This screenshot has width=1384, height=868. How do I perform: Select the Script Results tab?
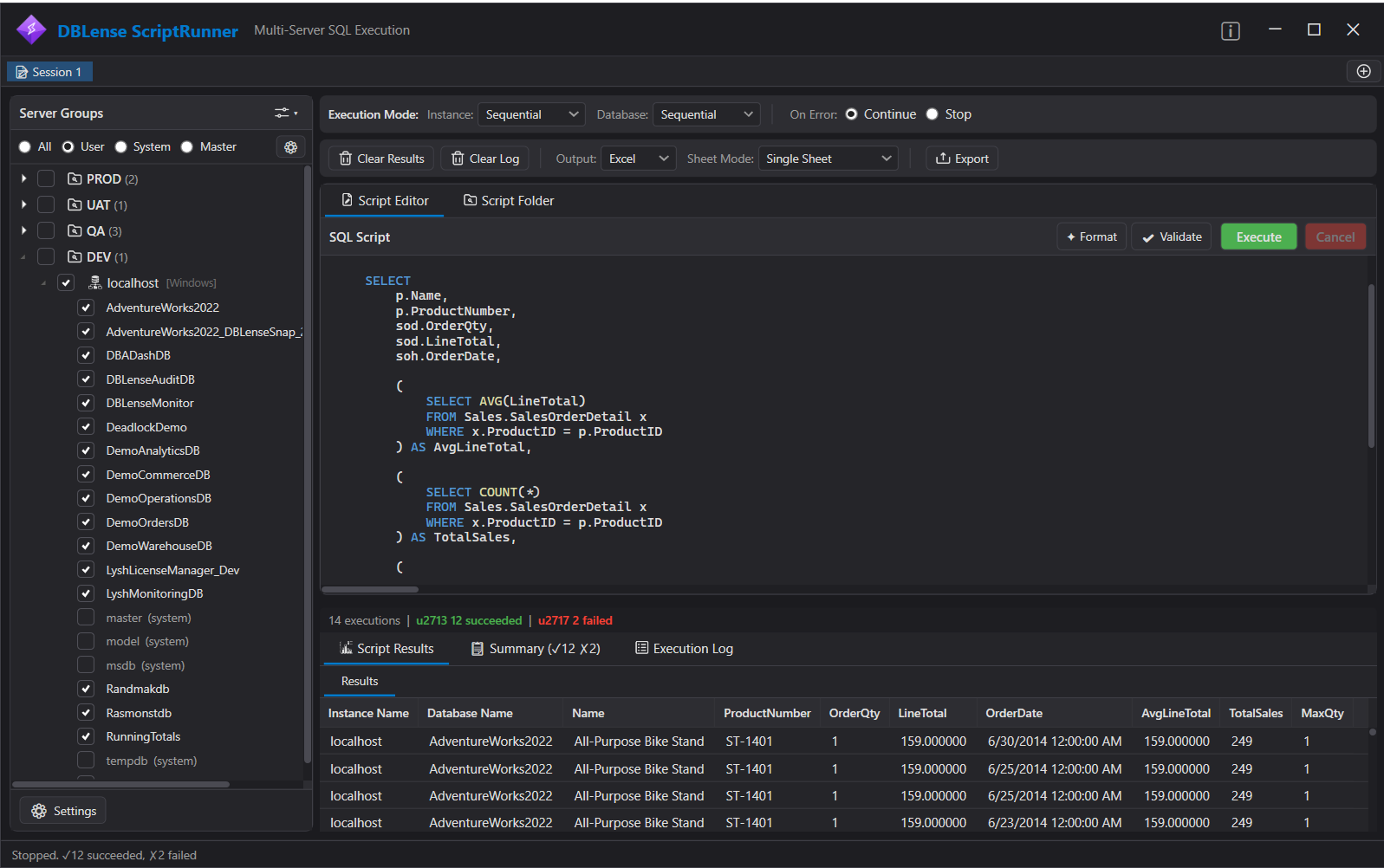point(387,648)
